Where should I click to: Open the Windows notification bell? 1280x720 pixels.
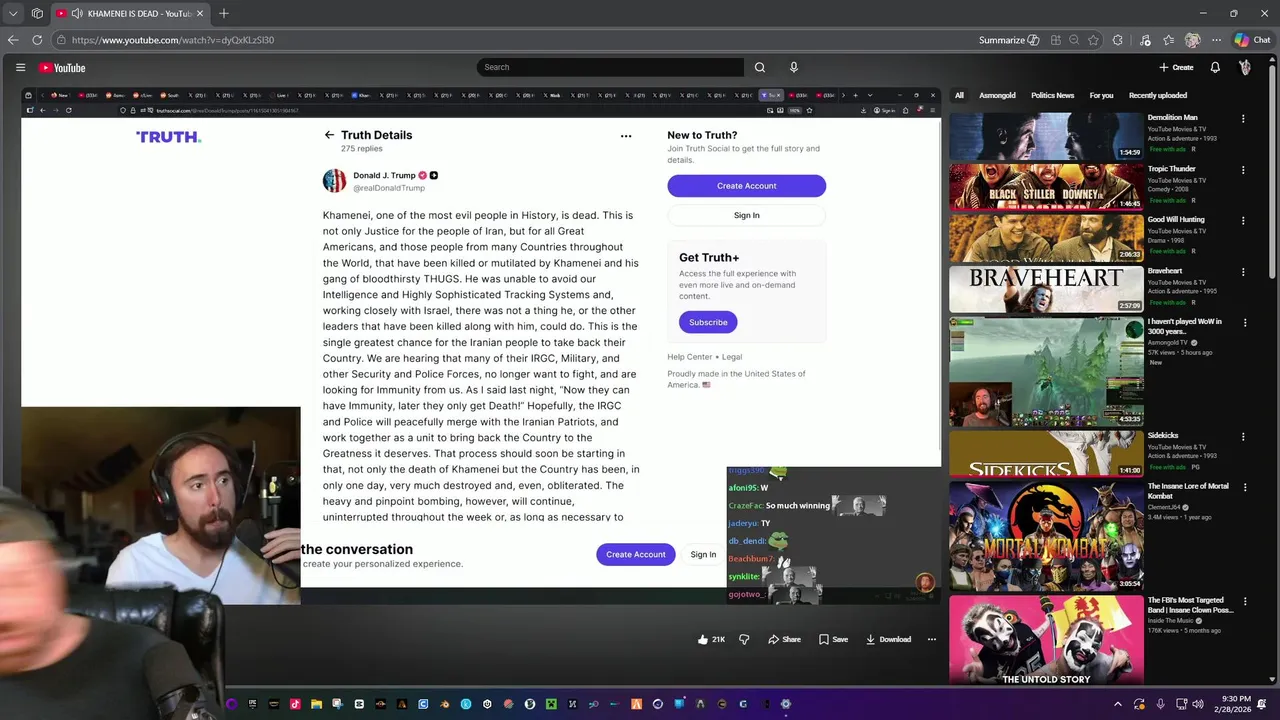coord(1262,704)
